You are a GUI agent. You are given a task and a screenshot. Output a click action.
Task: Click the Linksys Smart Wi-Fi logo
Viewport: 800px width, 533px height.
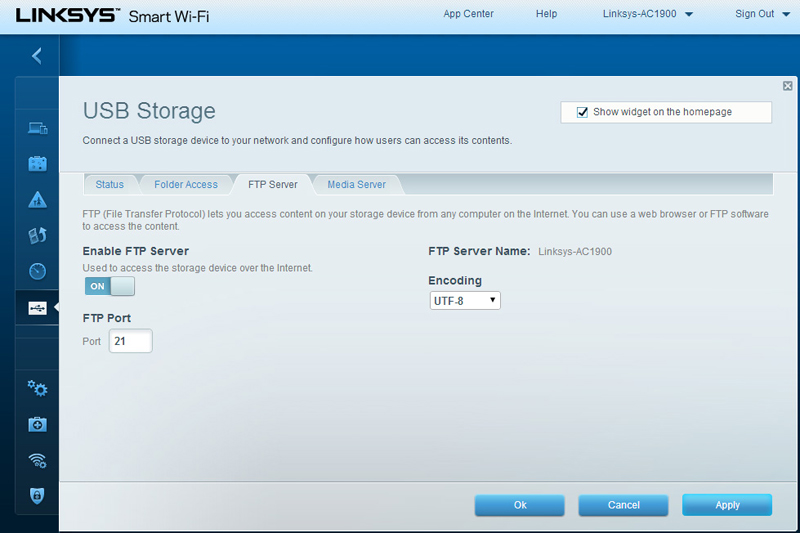click(x=112, y=16)
